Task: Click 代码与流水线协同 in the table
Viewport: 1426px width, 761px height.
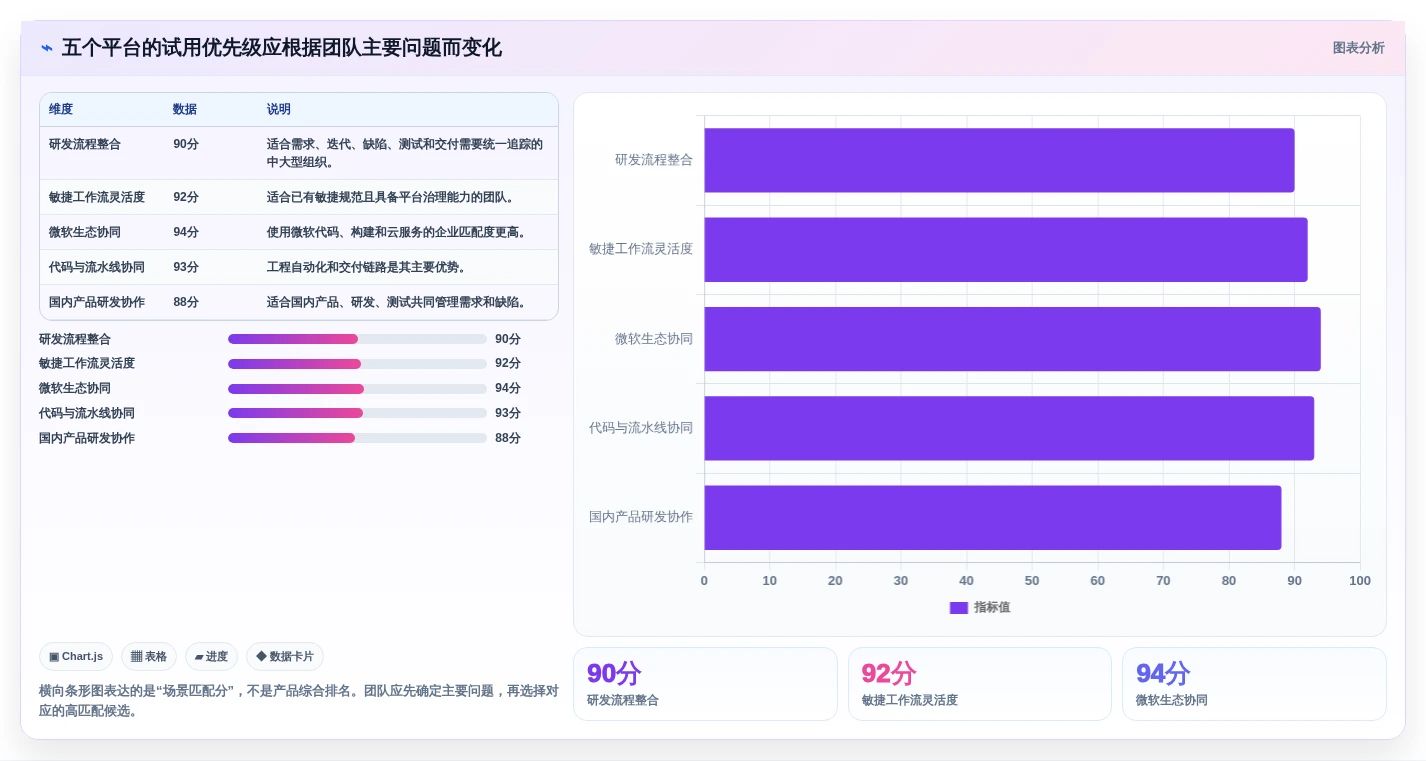Action: pos(97,267)
